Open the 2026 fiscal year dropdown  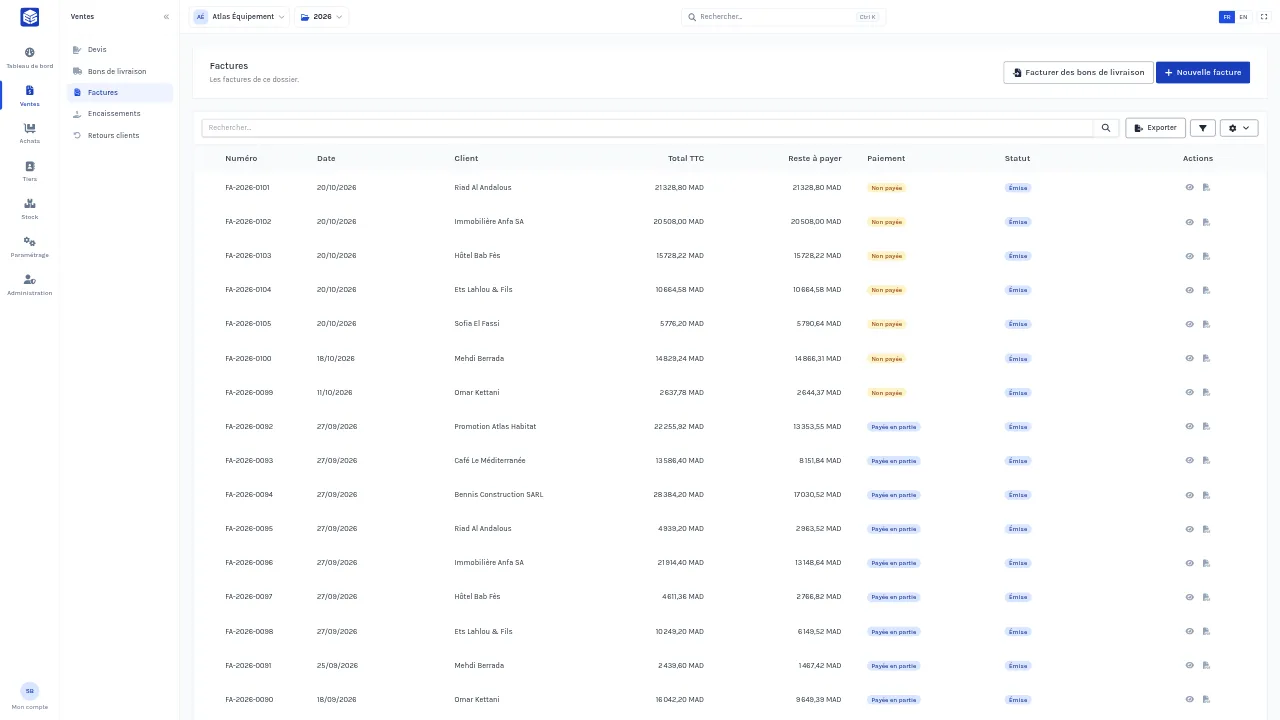(x=321, y=17)
